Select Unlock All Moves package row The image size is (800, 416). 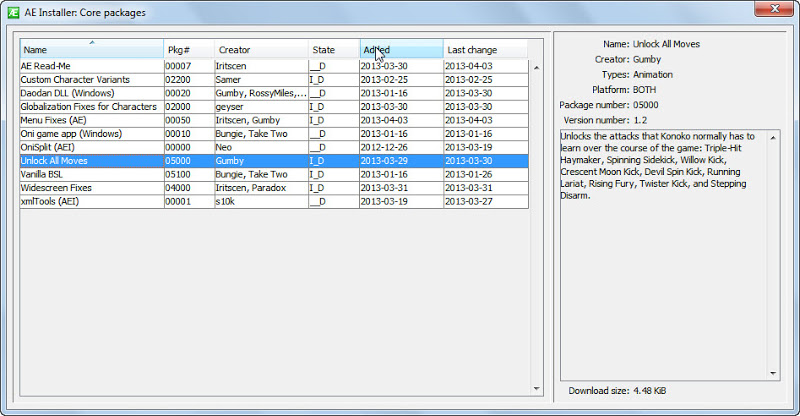pos(274,161)
